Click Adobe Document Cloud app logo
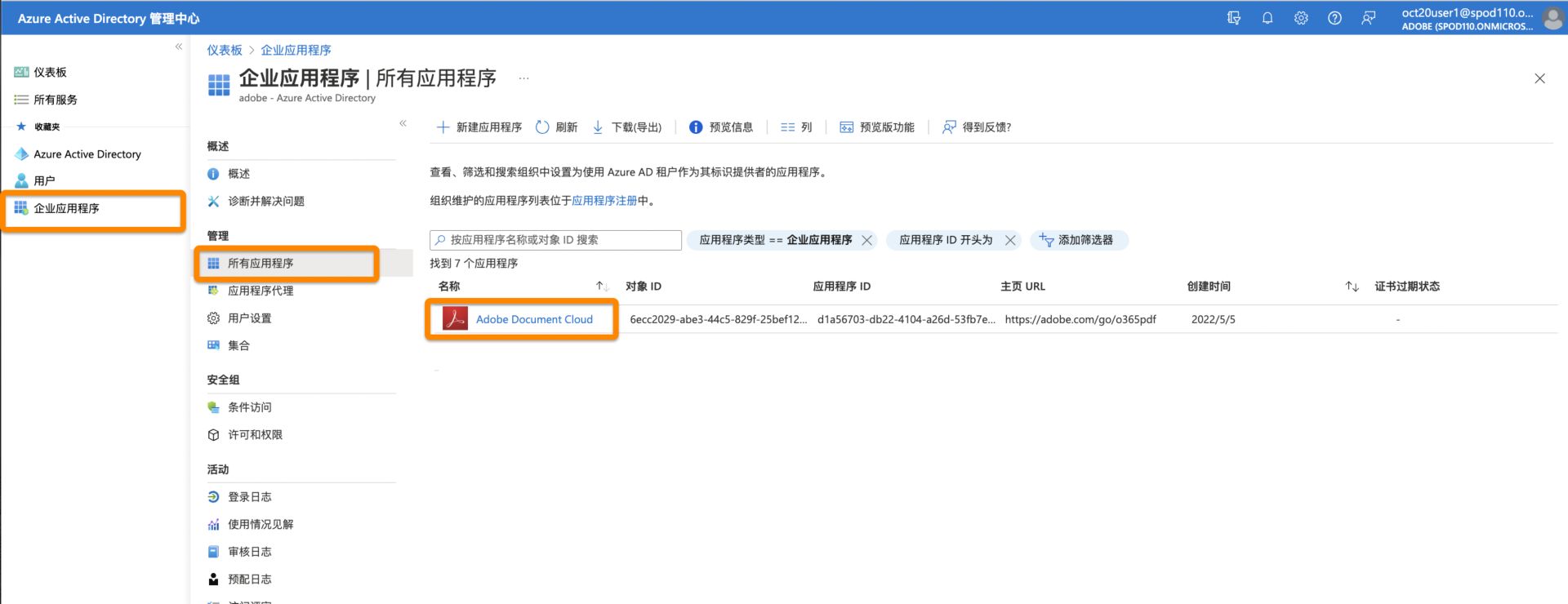 point(455,318)
